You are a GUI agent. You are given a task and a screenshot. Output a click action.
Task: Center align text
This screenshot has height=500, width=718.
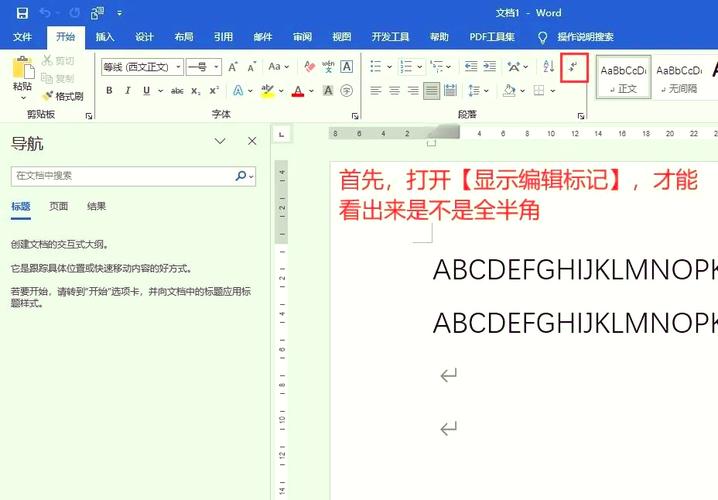pos(394,91)
